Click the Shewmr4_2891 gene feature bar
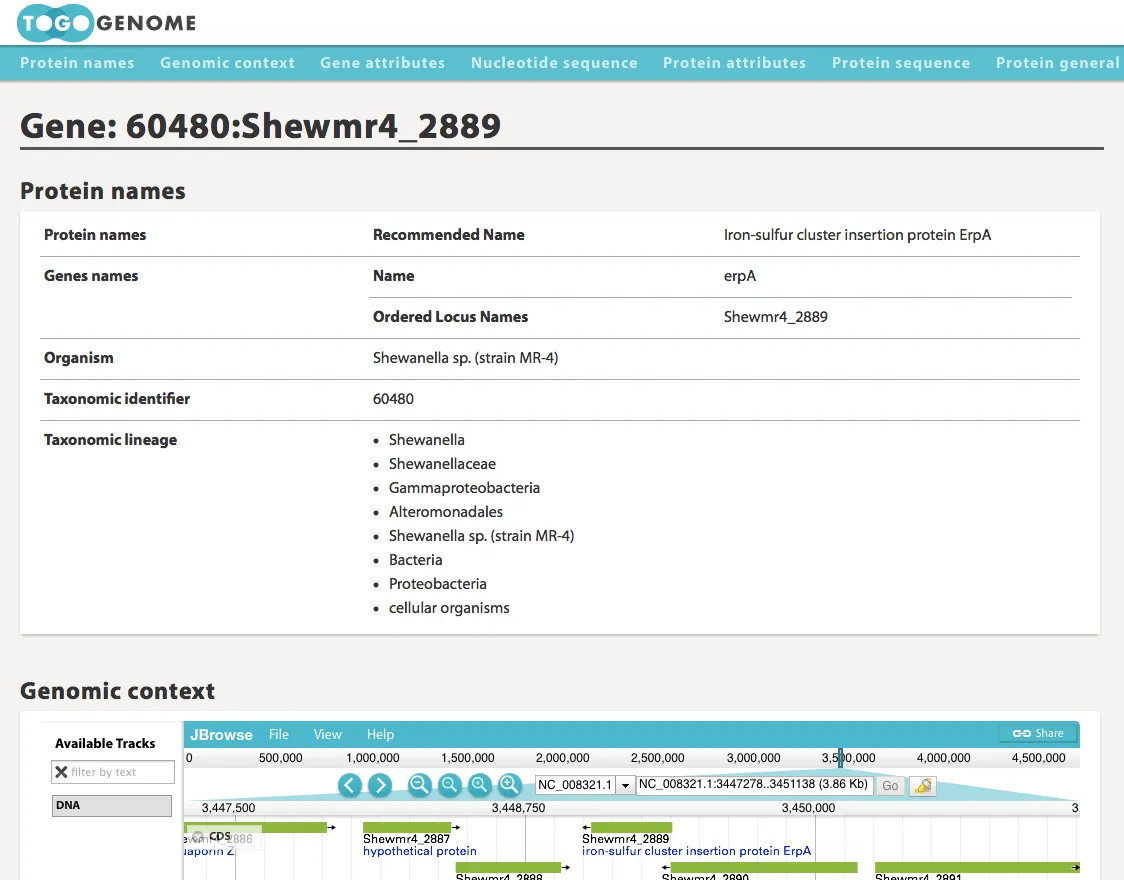 click(977, 868)
